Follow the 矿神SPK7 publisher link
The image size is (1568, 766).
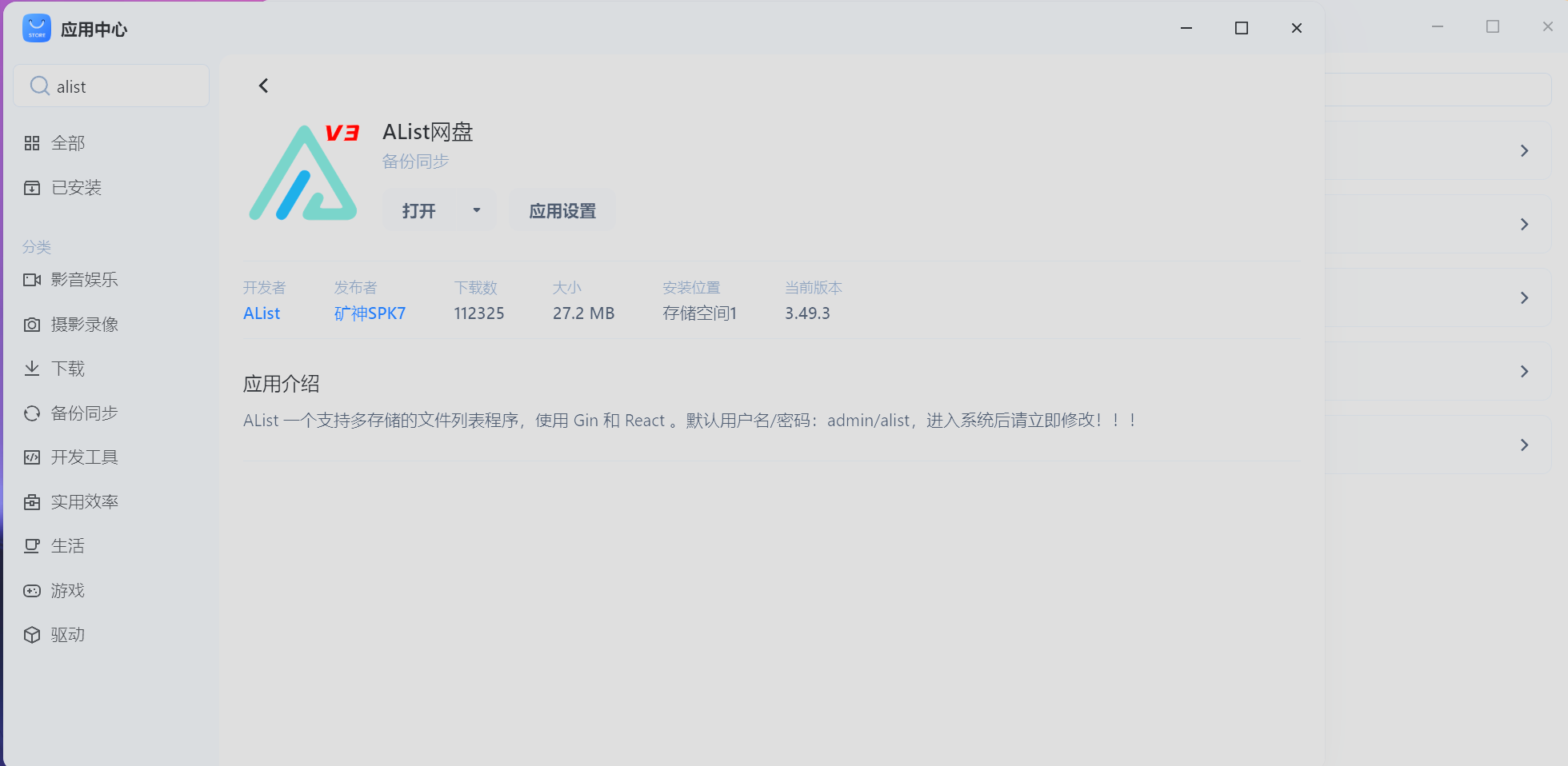coord(370,313)
